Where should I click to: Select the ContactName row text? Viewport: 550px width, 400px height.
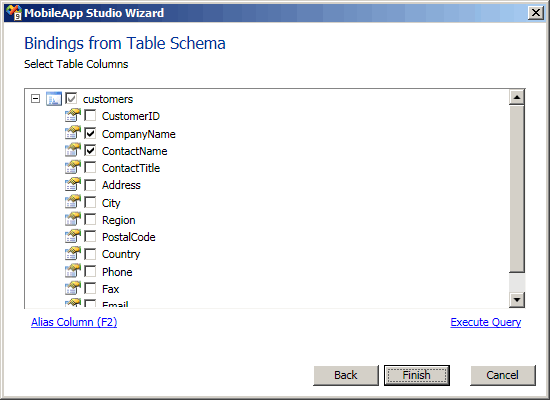coord(134,151)
